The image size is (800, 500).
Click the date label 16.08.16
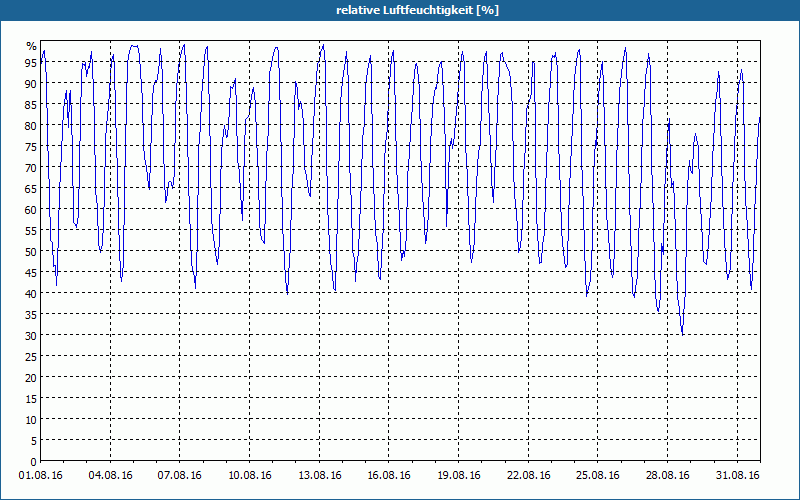pyautogui.click(x=389, y=476)
